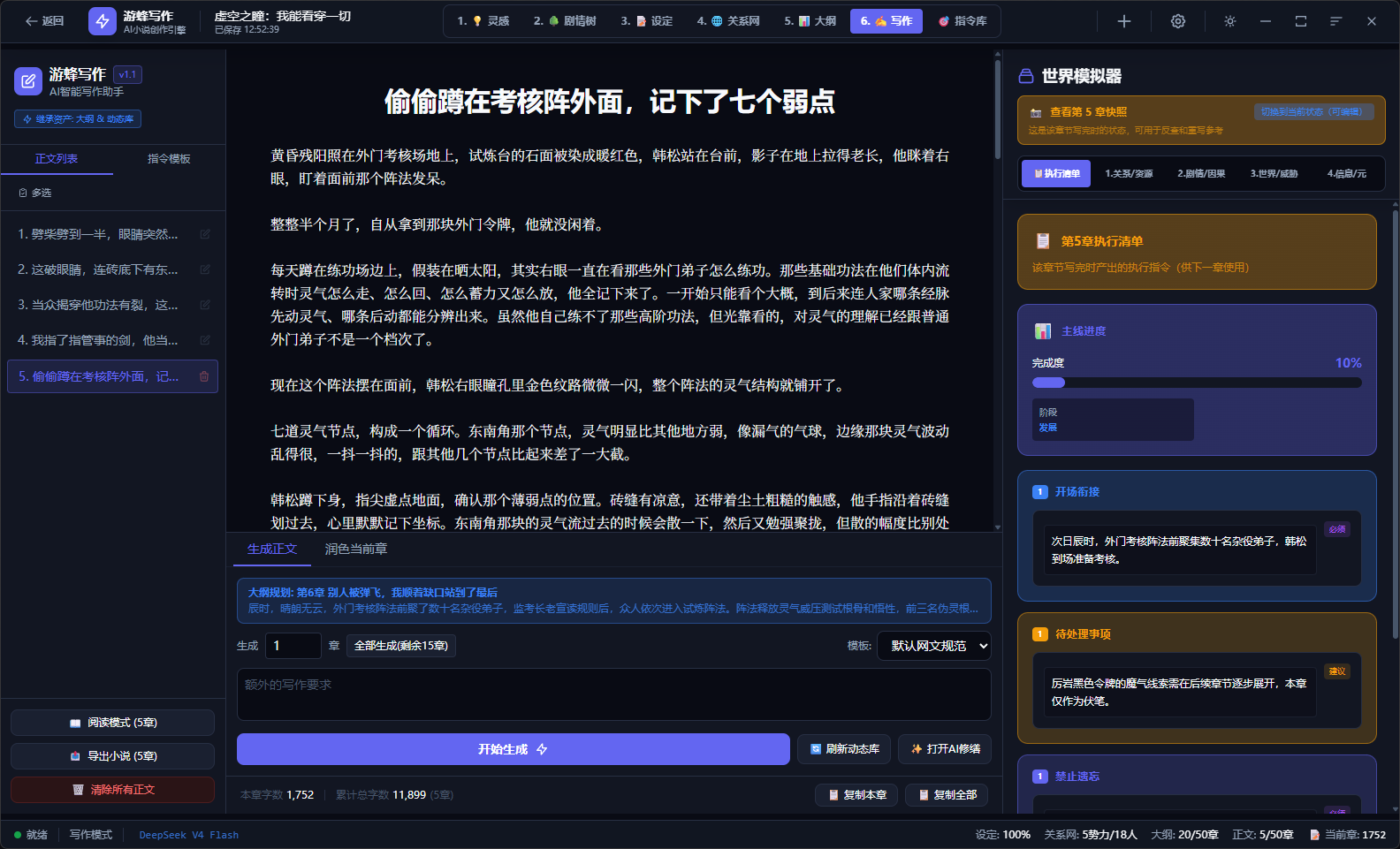The image size is (1400, 849).
Task: Edit icon for chapter 2 row
Action: (x=205, y=269)
